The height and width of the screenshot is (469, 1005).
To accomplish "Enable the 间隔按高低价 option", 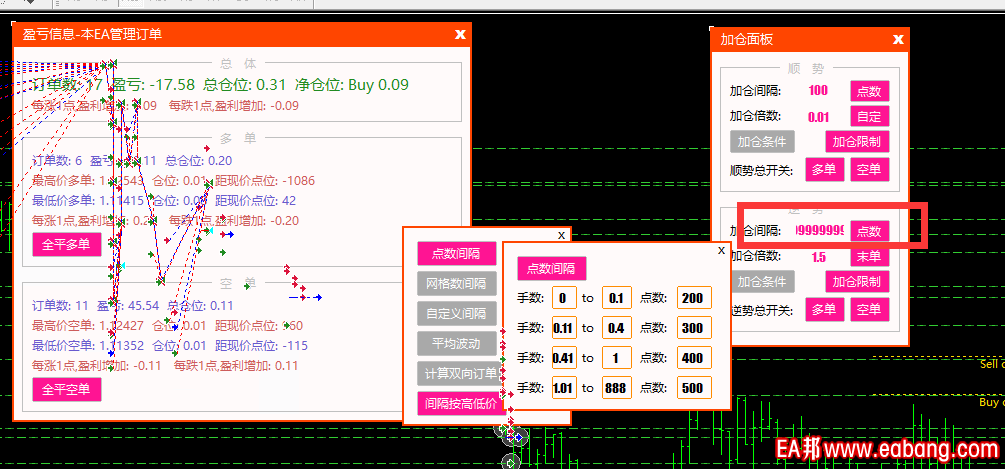I will (456, 403).
